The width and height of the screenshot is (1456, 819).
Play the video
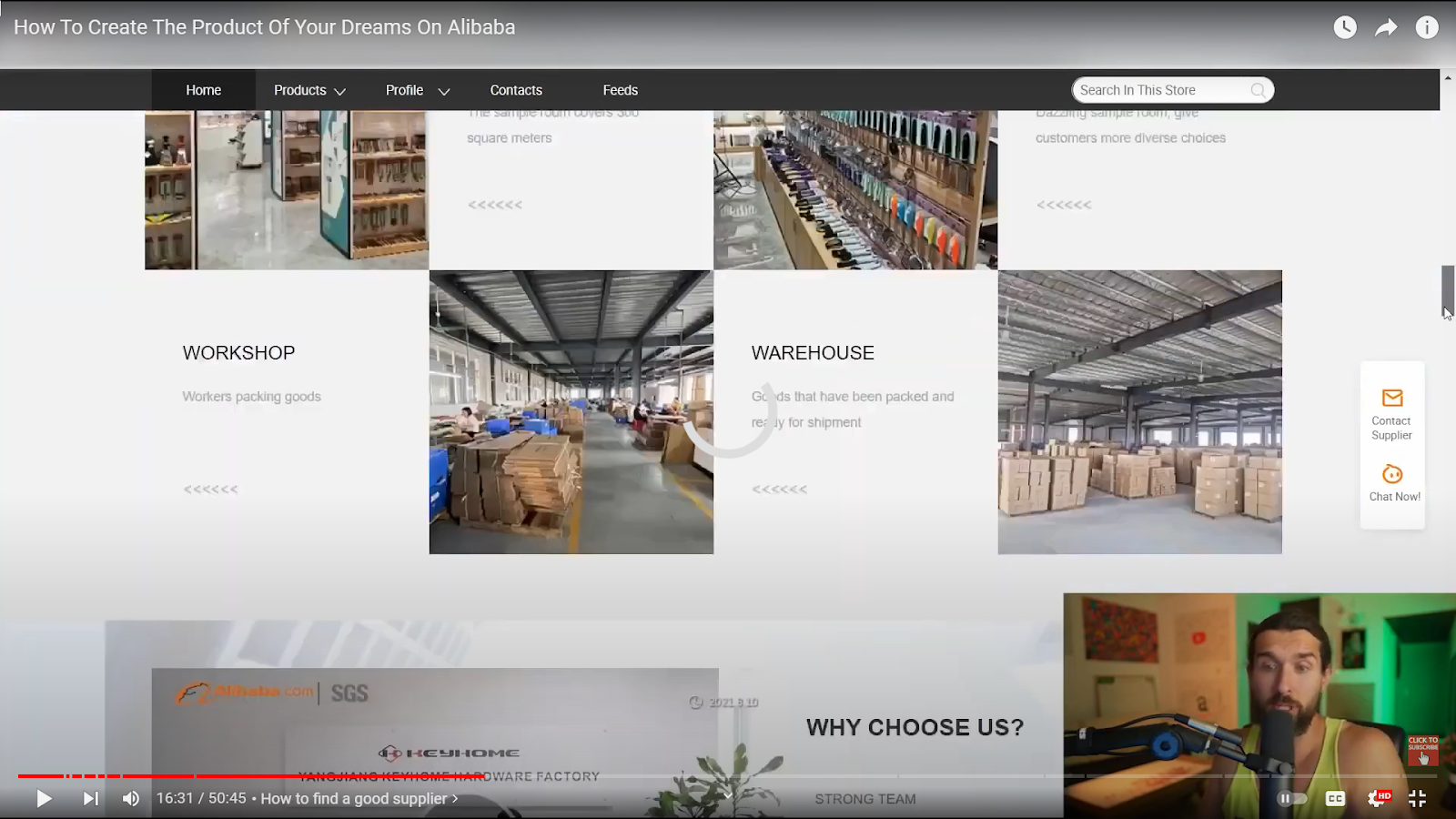44,799
